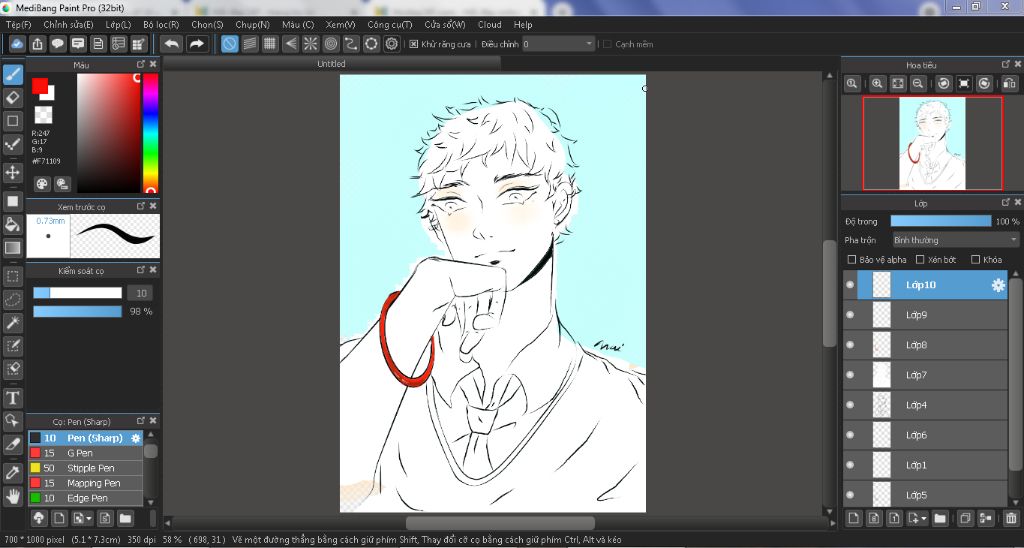Check the Xén bớt option

(920, 259)
